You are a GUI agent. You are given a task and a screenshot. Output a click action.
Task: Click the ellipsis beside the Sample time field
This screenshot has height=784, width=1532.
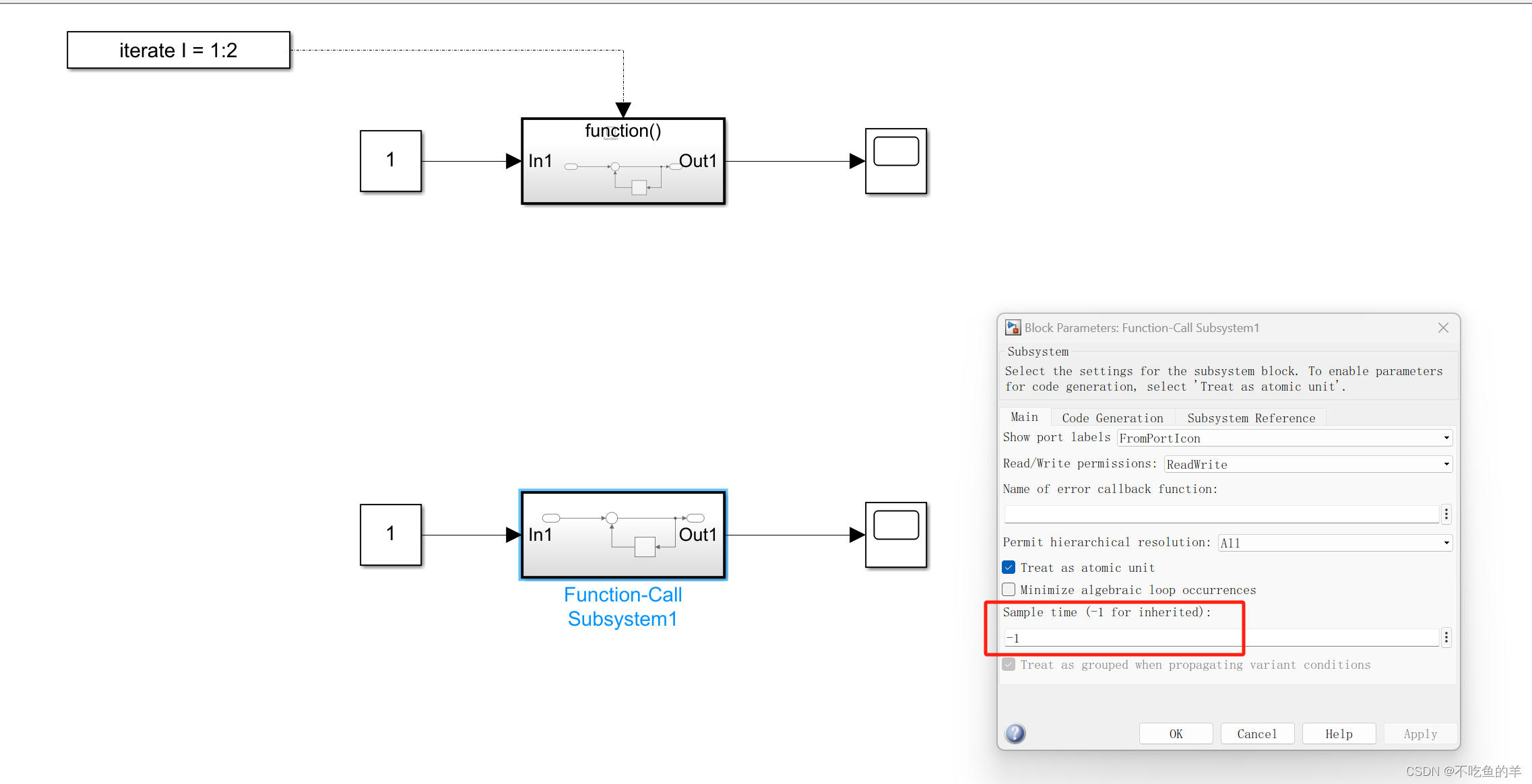tap(1446, 637)
